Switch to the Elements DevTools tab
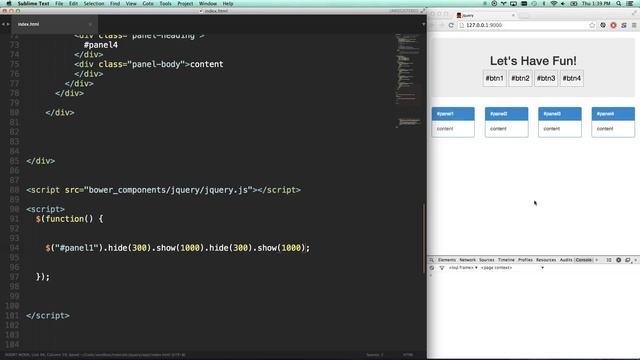The height and width of the screenshot is (360, 640). [x=447, y=260]
